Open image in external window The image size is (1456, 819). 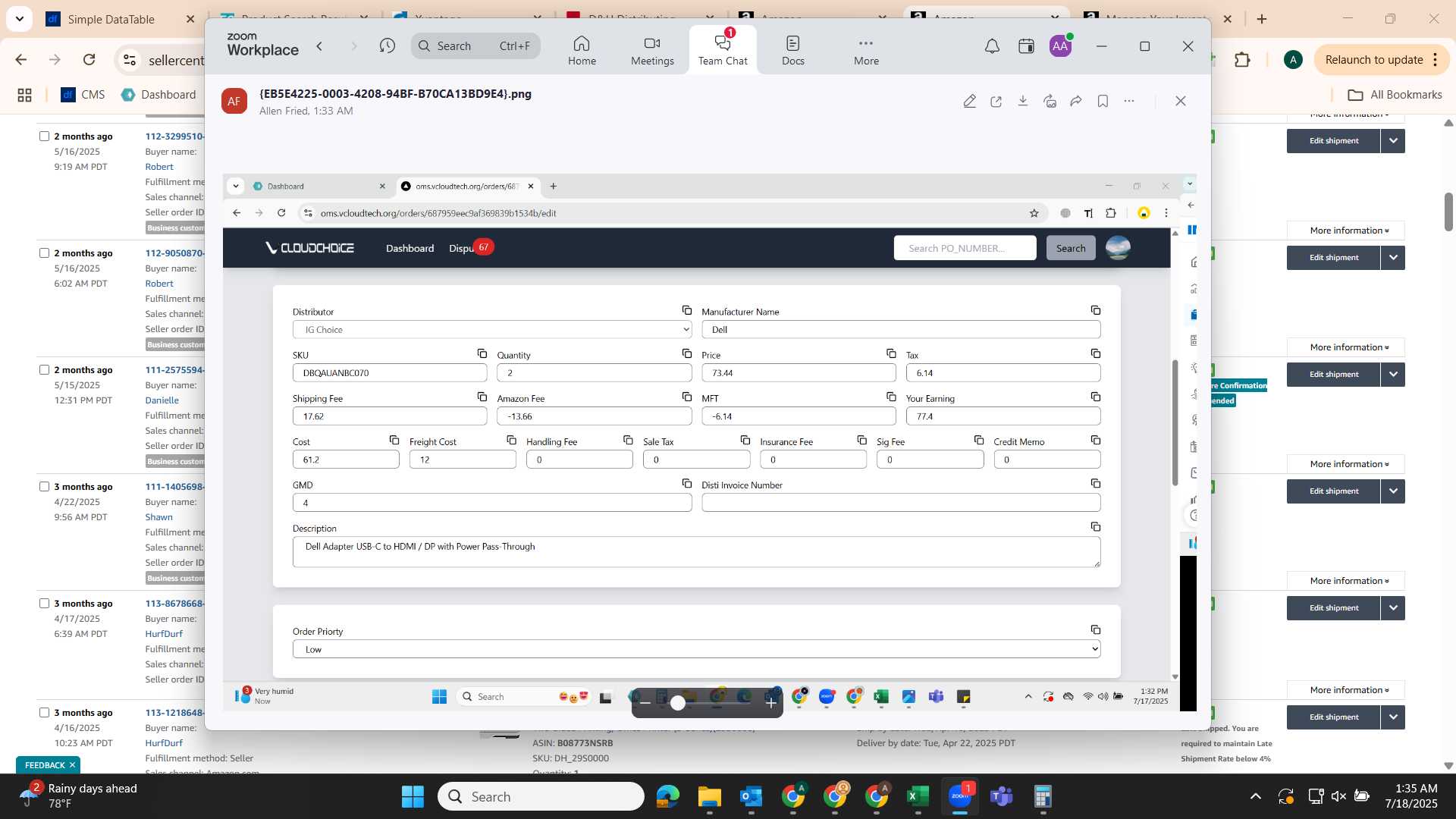point(996,101)
